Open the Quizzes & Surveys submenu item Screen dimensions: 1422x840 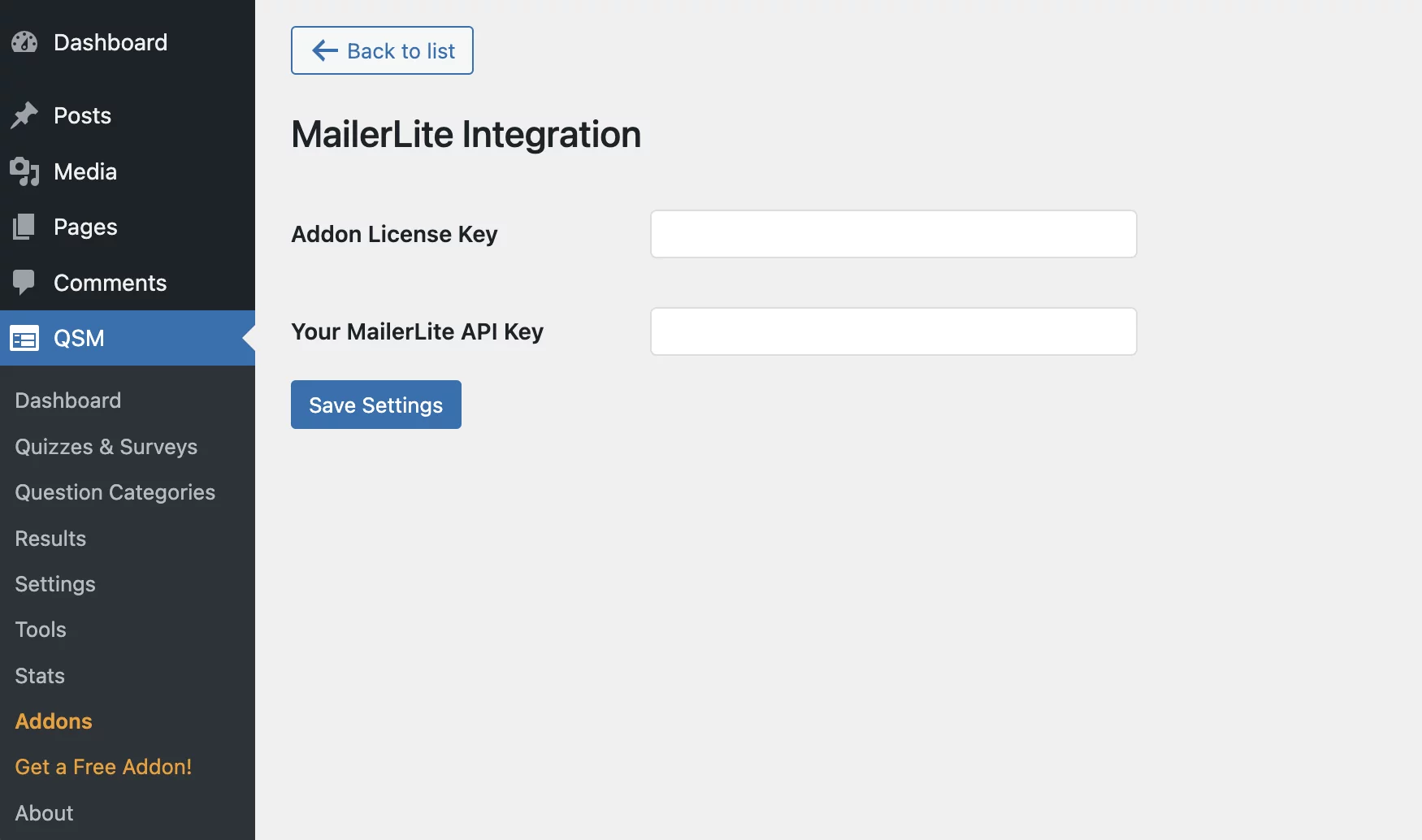point(106,447)
